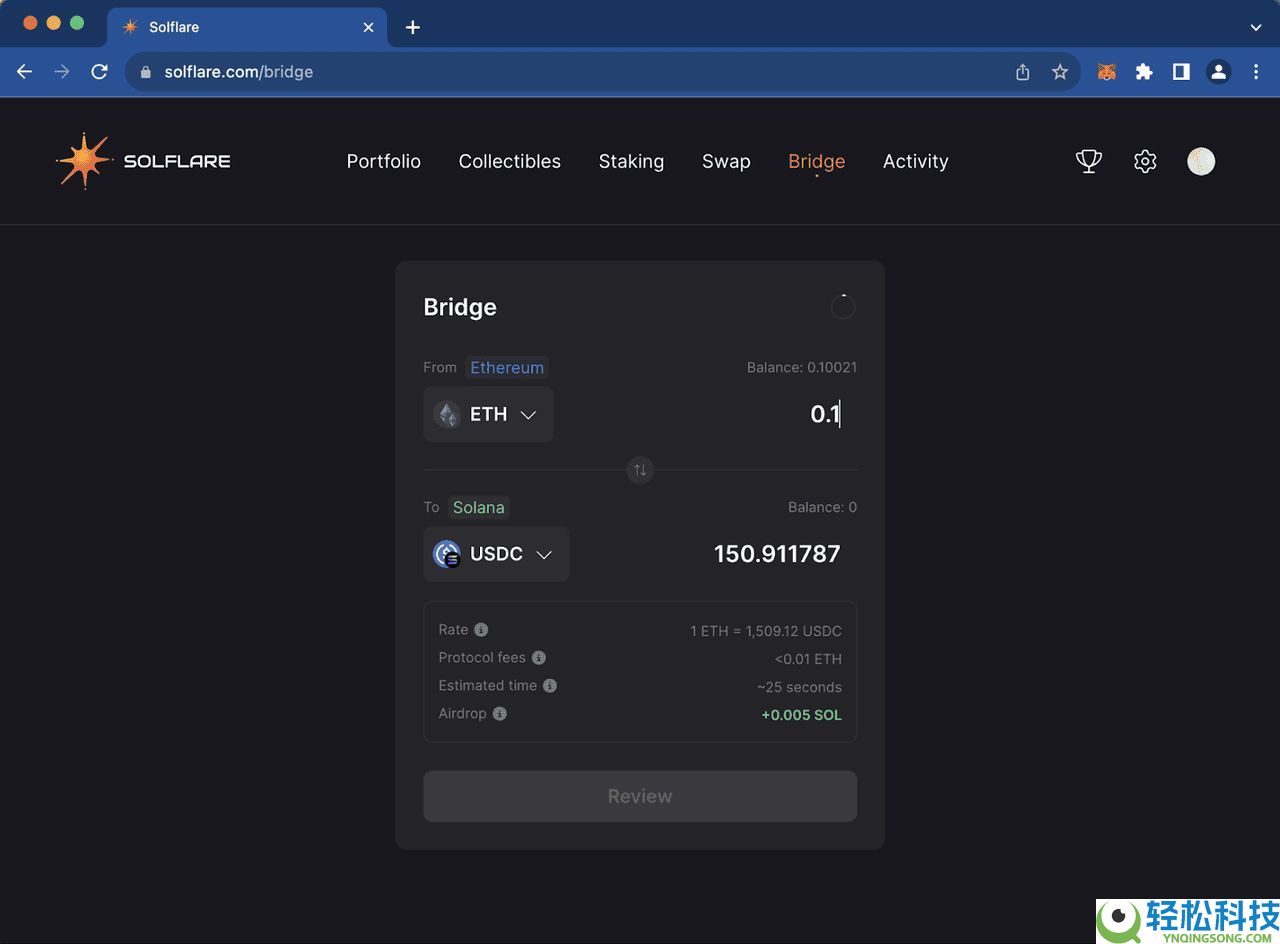Go to the Portfolio tab
The width and height of the screenshot is (1280, 944).
tap(384, 161)
